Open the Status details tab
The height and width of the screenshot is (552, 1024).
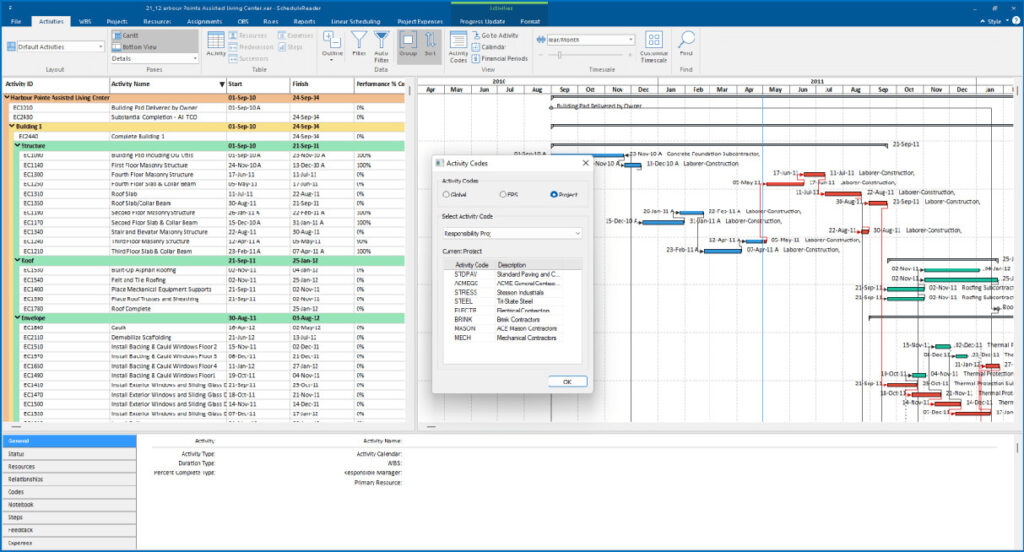(69, 453)
